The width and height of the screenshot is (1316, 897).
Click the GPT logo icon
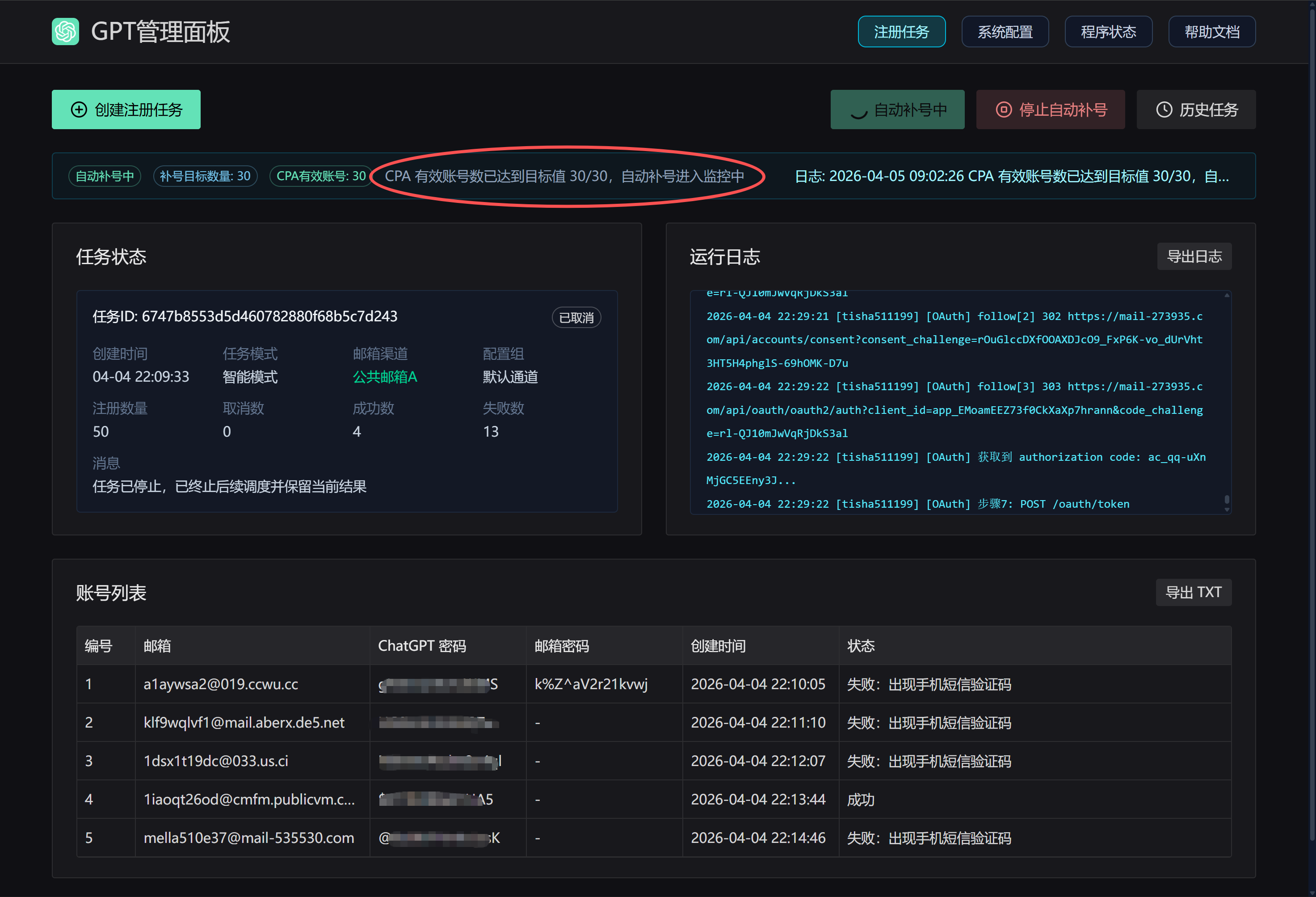65,32
